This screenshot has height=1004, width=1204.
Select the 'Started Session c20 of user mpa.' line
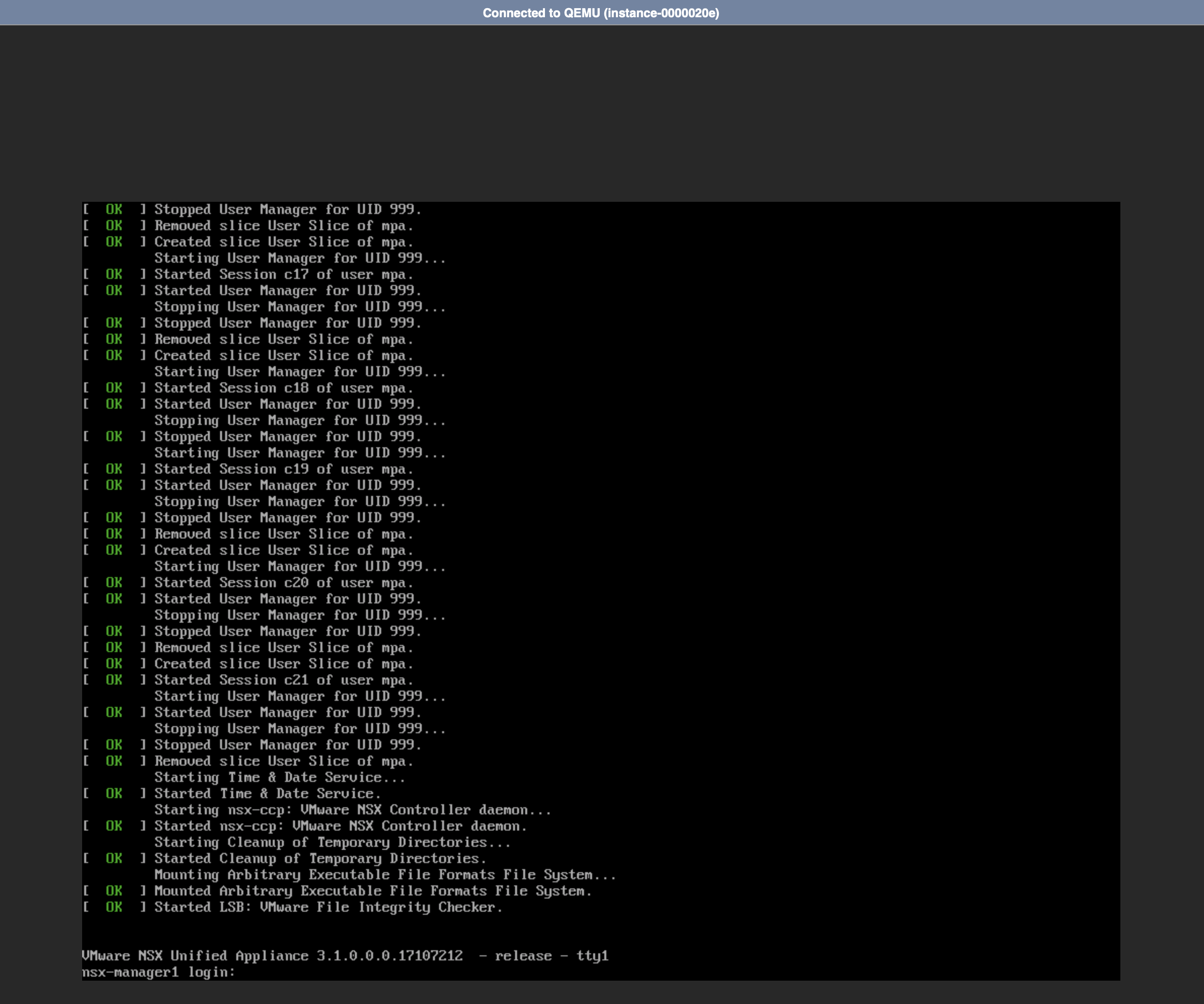coord(284,583)
